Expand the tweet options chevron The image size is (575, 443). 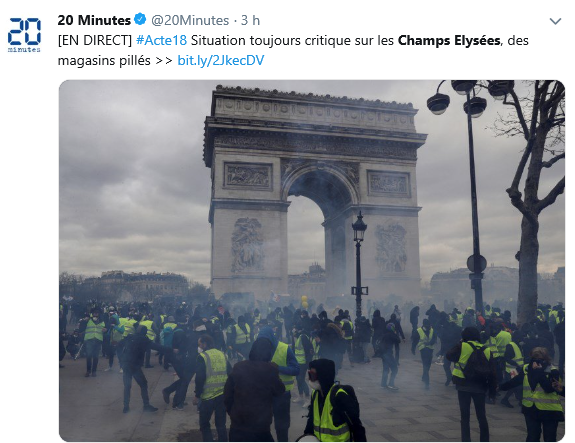point(555,21)
